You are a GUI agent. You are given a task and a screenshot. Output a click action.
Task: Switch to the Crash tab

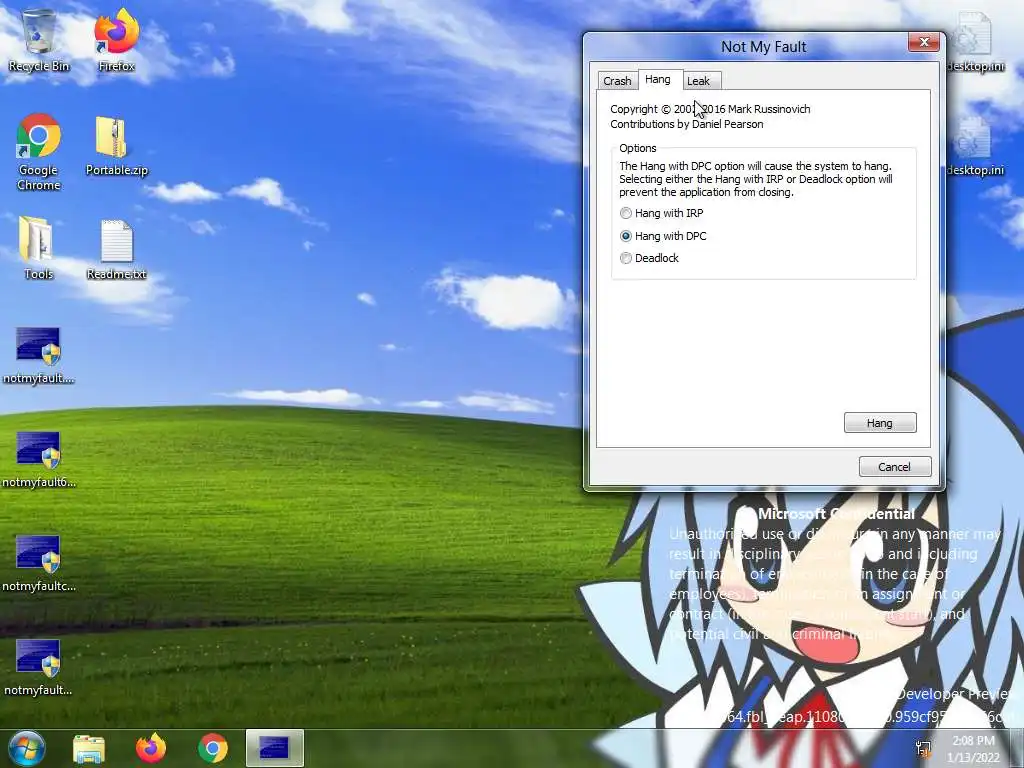point(617,81)
